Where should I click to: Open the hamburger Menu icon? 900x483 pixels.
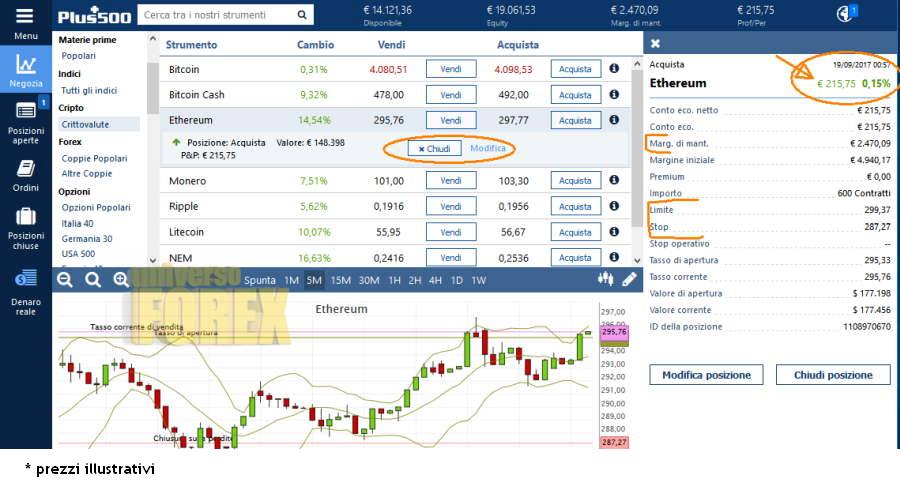[x=25, y=17]
